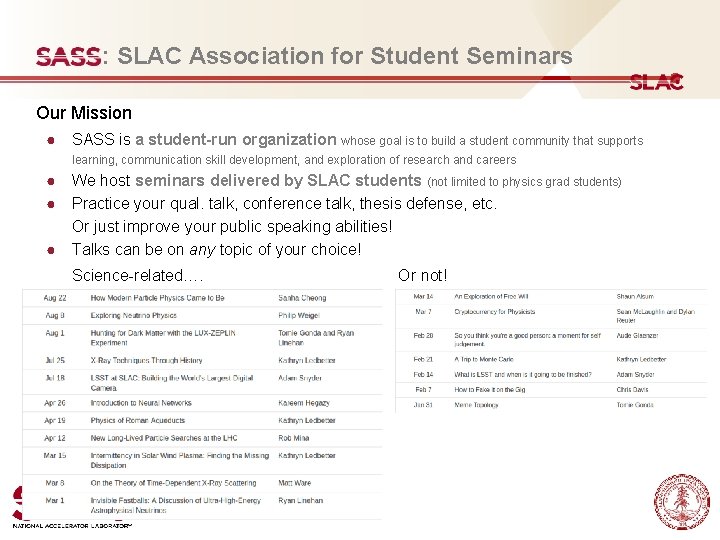720x540 pixels.
Task: Click the bullet beside 'Practice your qual. talk'
Action: [48, 204]
